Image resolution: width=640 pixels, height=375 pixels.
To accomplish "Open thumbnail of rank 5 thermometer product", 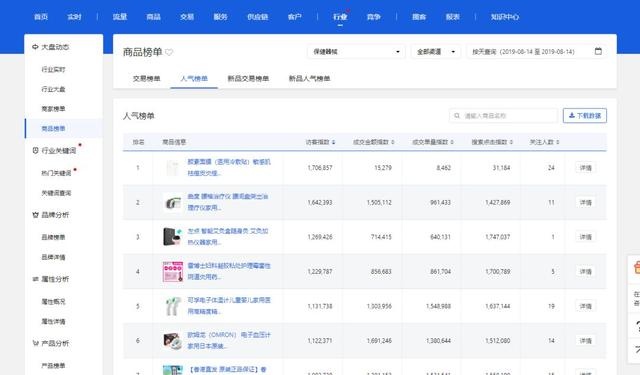I will pos(173,306).
